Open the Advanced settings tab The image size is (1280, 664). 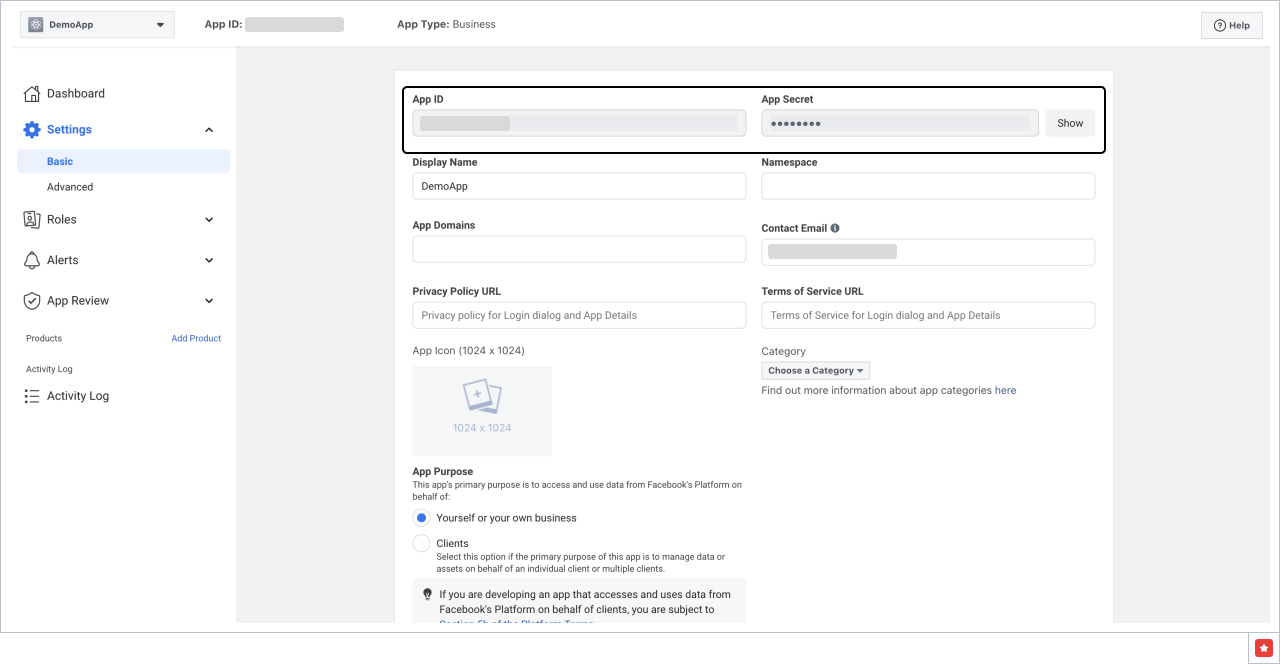tap(70, 186)
